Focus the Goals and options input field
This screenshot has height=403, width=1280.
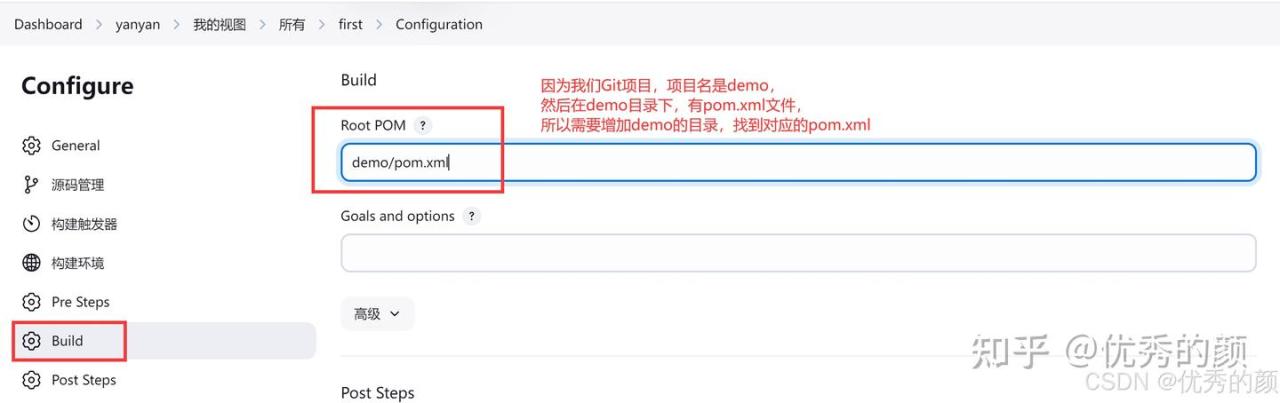click(x=797, y=253)
